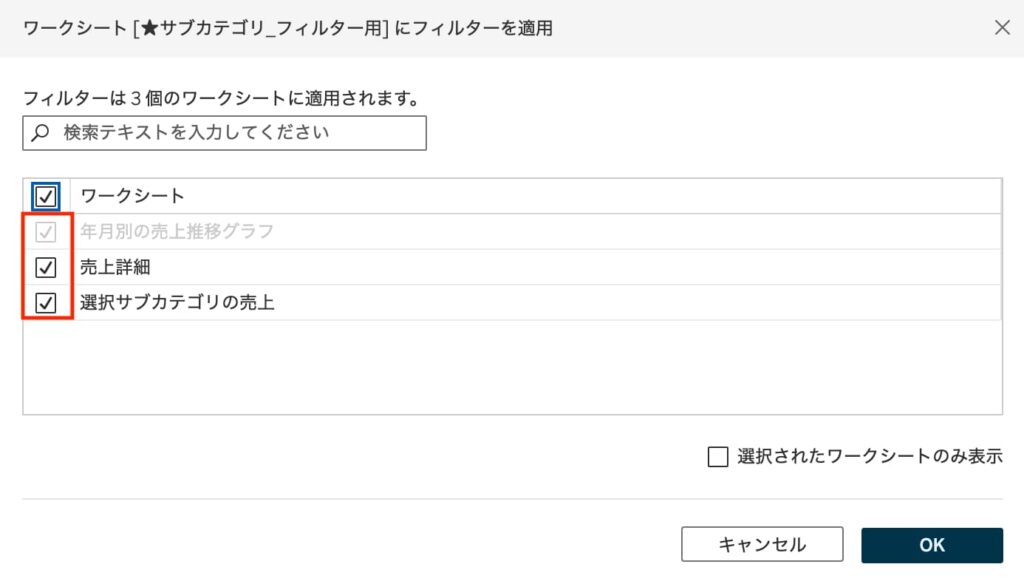Click the 年月別の売上推移グラフ row label
This screenshot has height=584, width=1024.
click(x=177, y=232)
